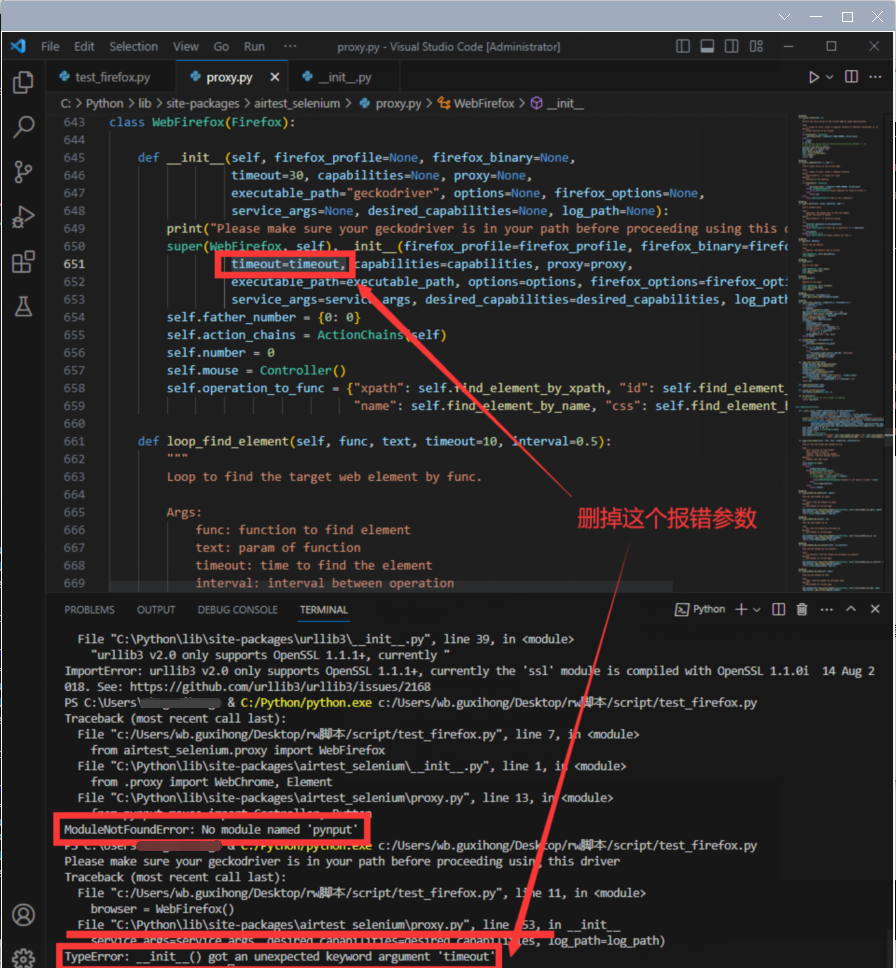The height and width of the screenshot is (968, 896).
Task: Open terminal panel More Actions ellipsis
Action: point(827,609)
